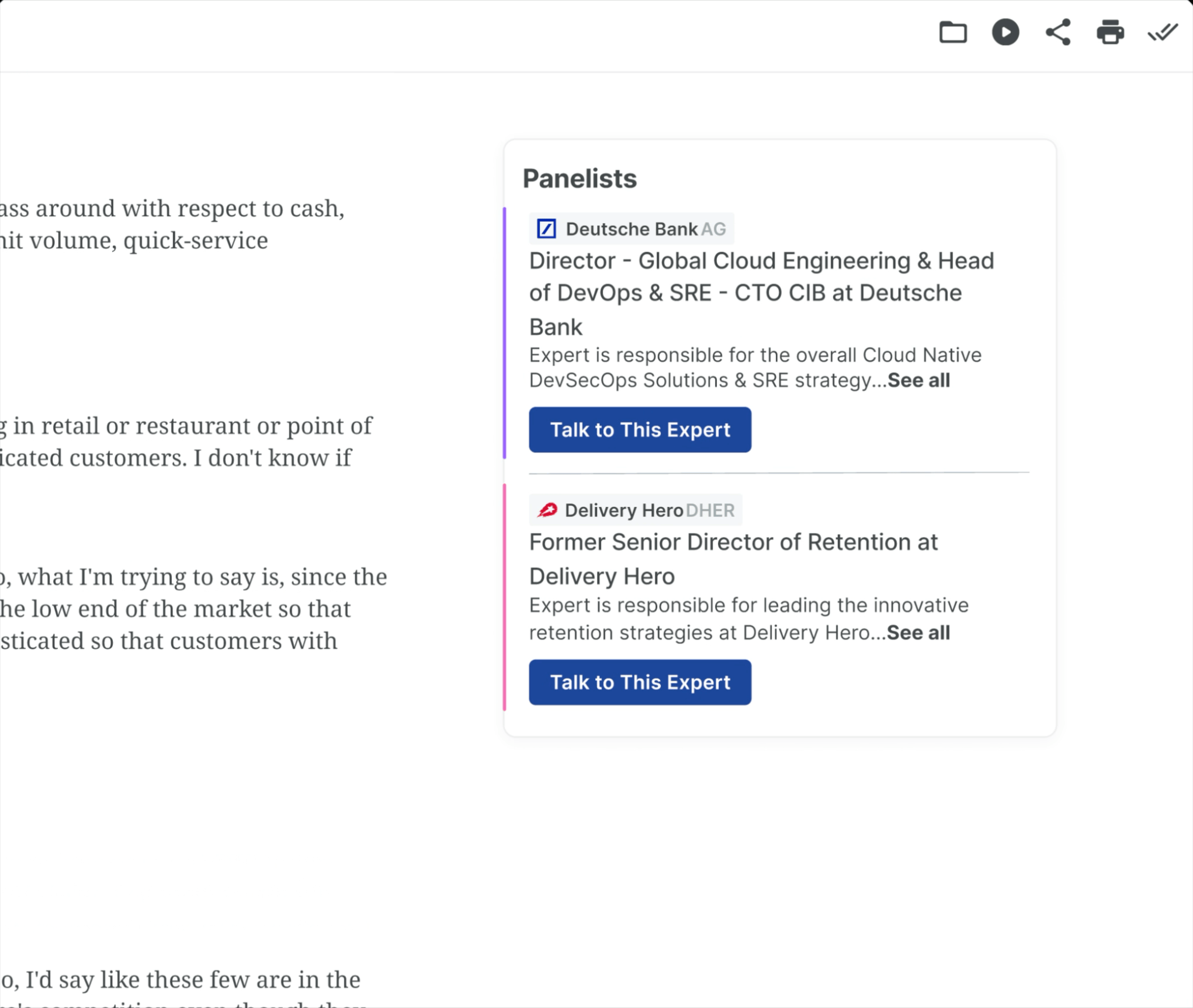Image resolution: width=1193 pixels, height=1008 pixels.
Task: Open the folder icon in top toolbar
Action: tap(953, 32)
